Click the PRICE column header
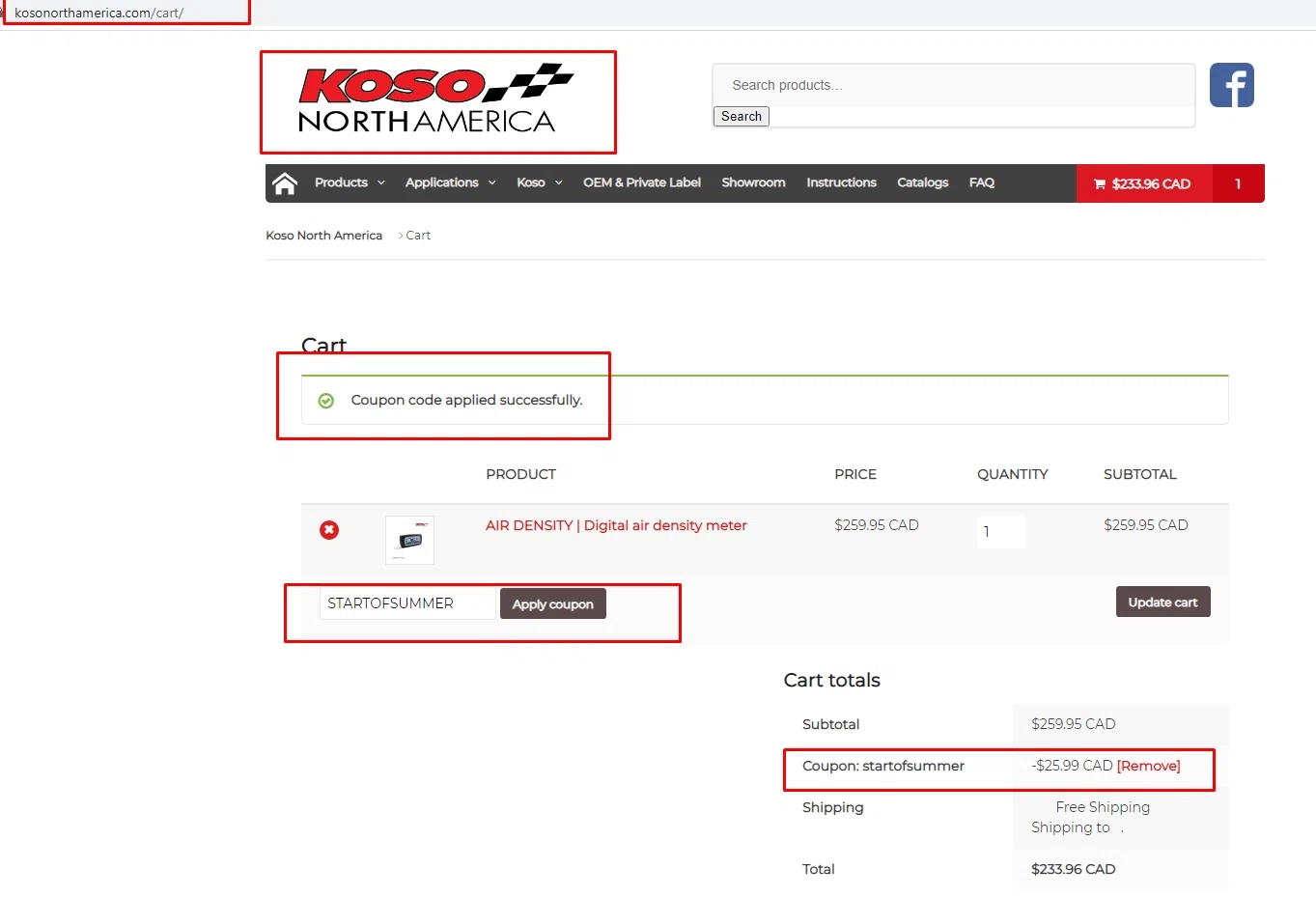Image resolution: width=1316 pixels, height=897 pixels. 855,474
